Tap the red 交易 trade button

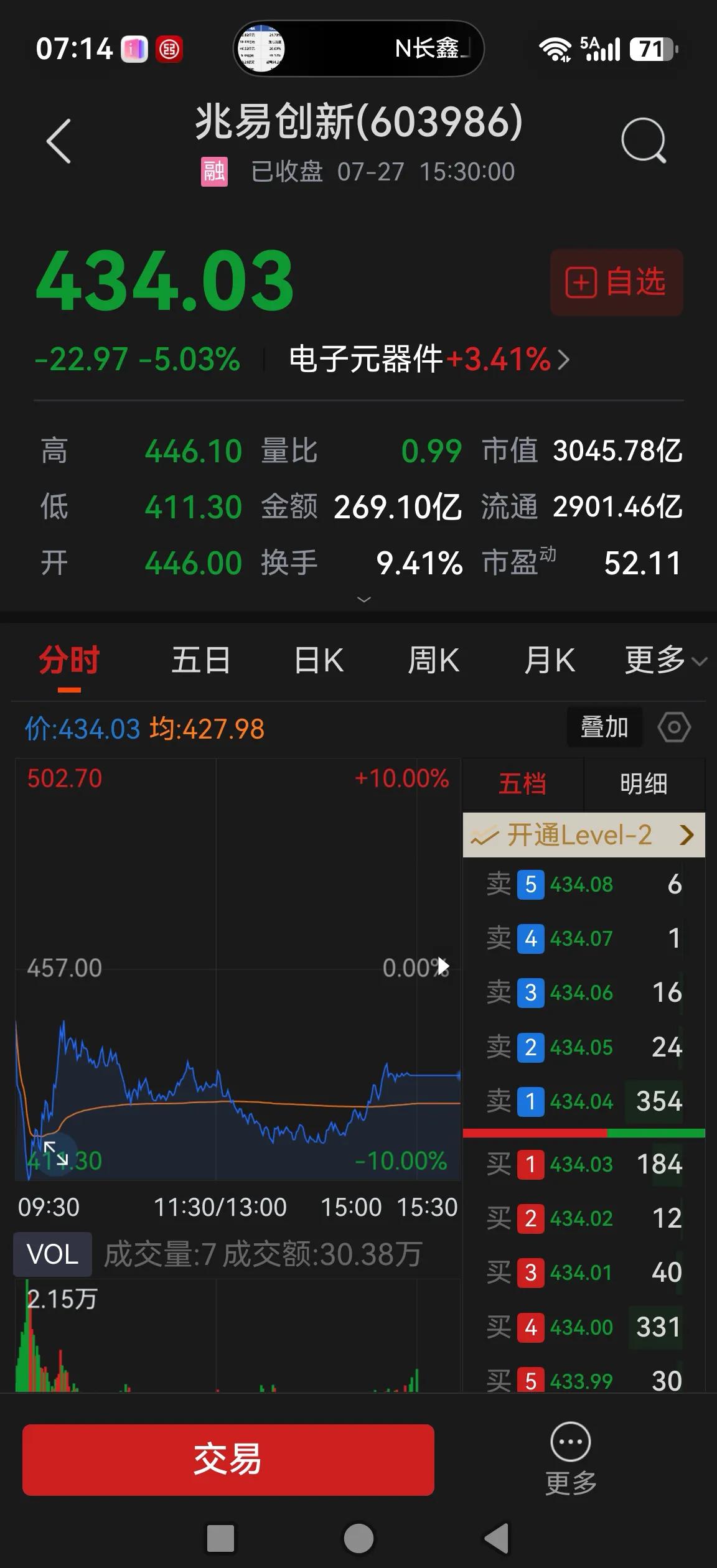pyautogui.click(x=228, y=1459)
